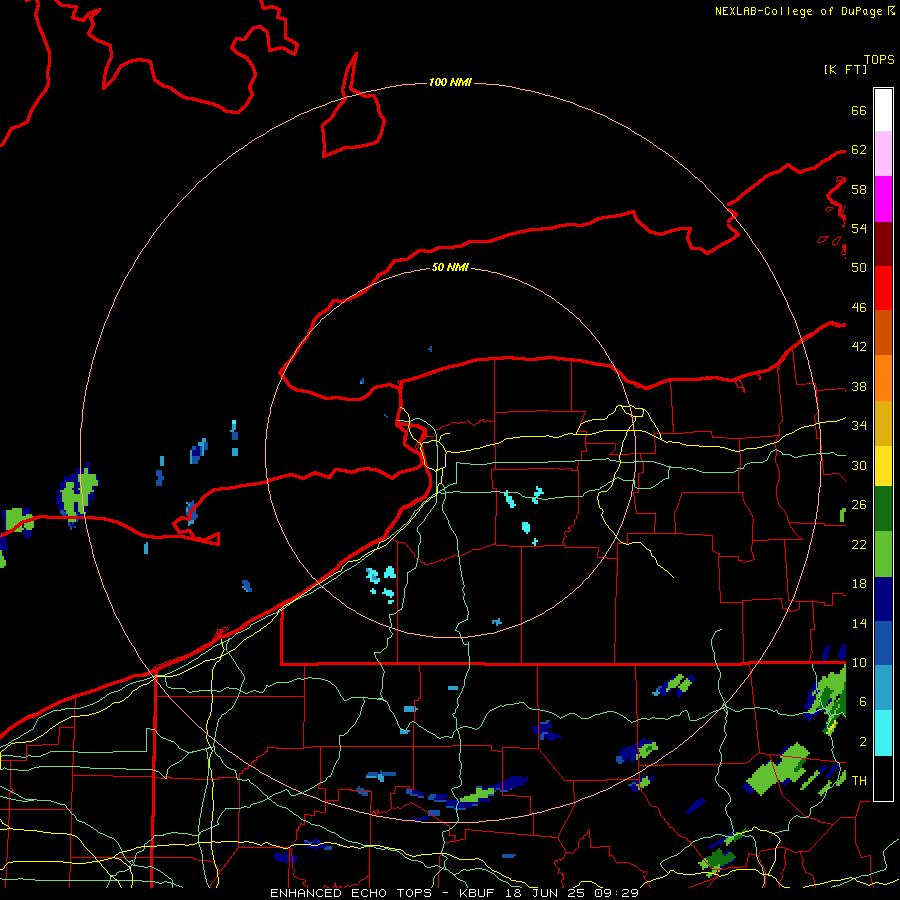This screenshot has height=900, width=900.
Task: Click the legend value '46'
Action: pos(859,308)
